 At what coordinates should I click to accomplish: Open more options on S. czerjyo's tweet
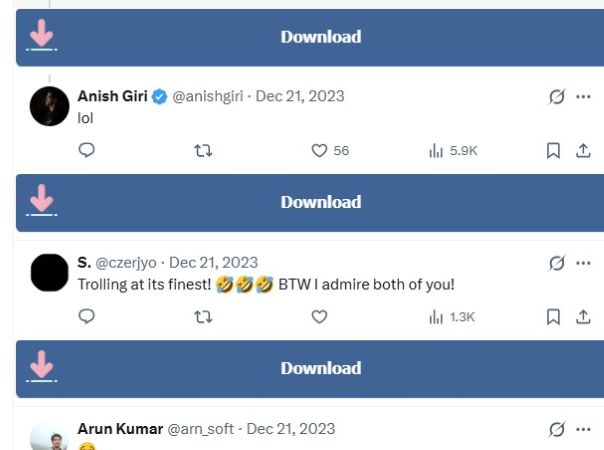pyautogui.click(x=584, y=263)
